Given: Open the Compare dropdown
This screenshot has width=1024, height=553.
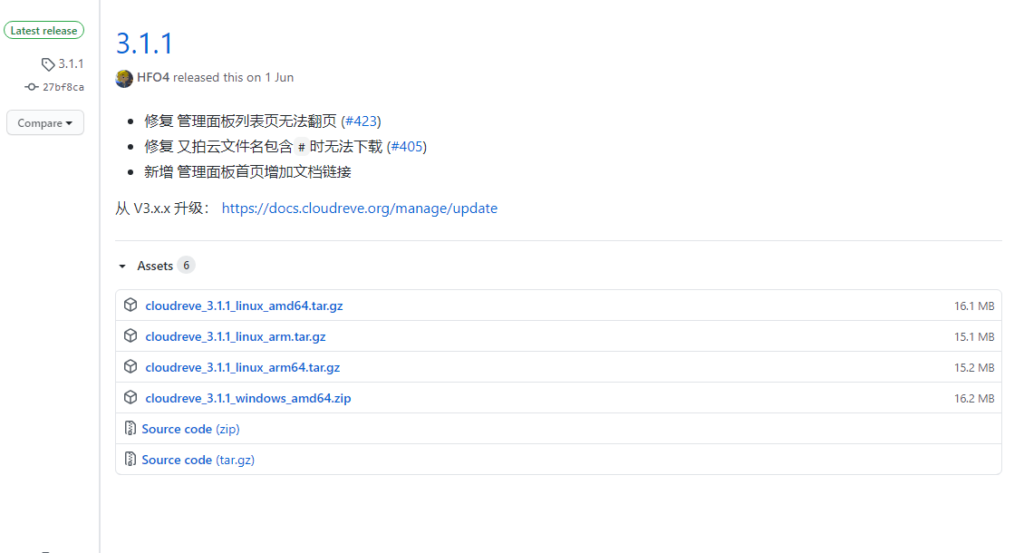Looking at the screenshot, I should click(45, 123).
